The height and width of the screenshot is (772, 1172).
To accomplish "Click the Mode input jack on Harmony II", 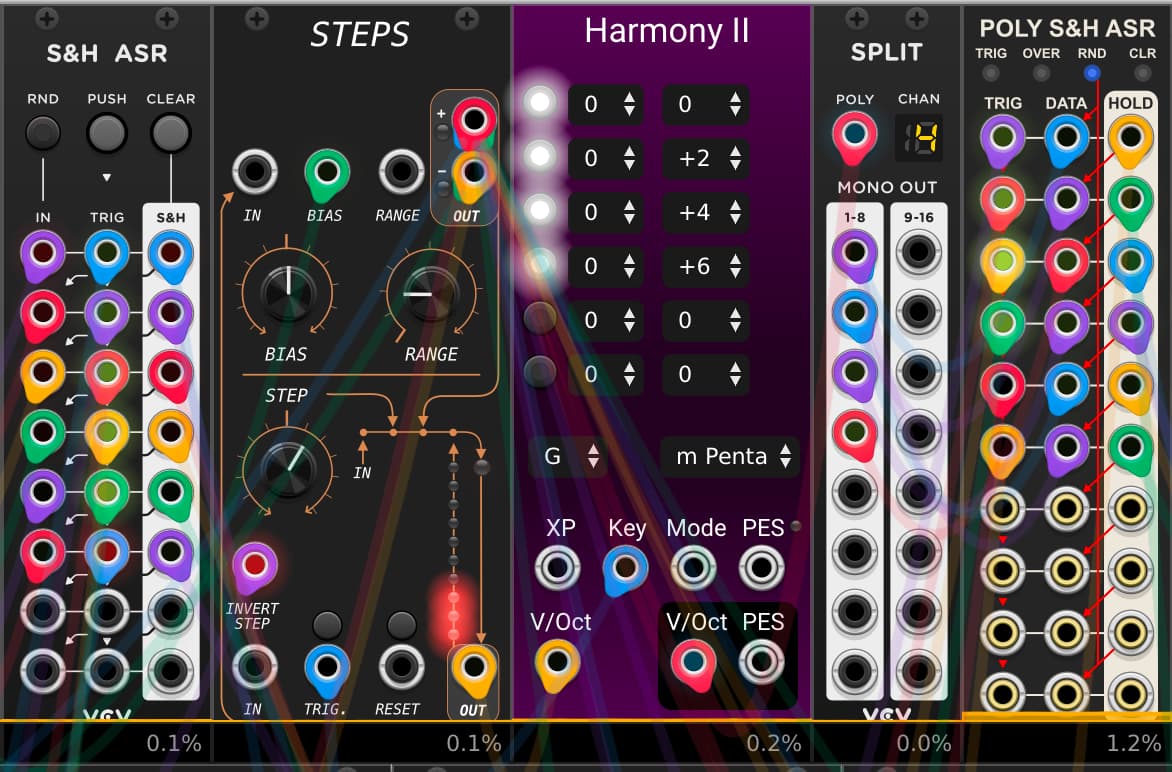I will tap(694, 568).
